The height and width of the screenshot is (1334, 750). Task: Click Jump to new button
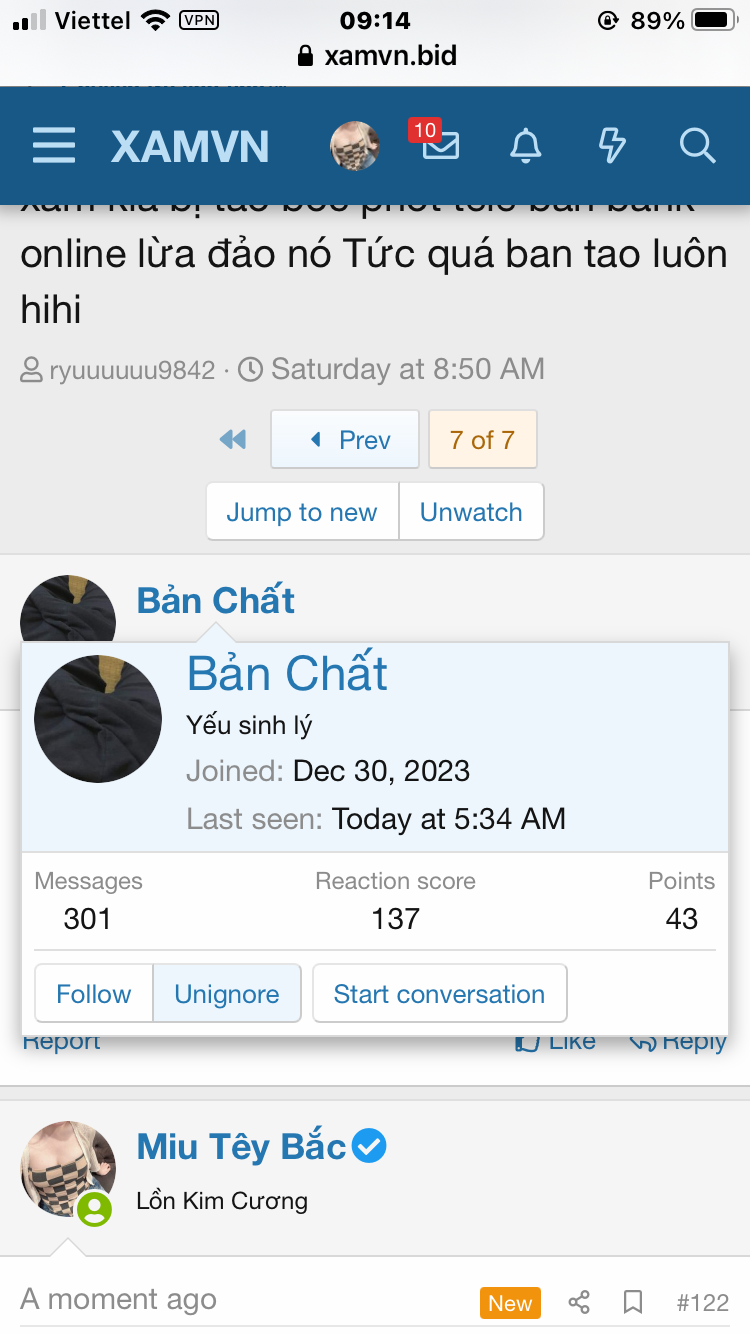(302, 512)
